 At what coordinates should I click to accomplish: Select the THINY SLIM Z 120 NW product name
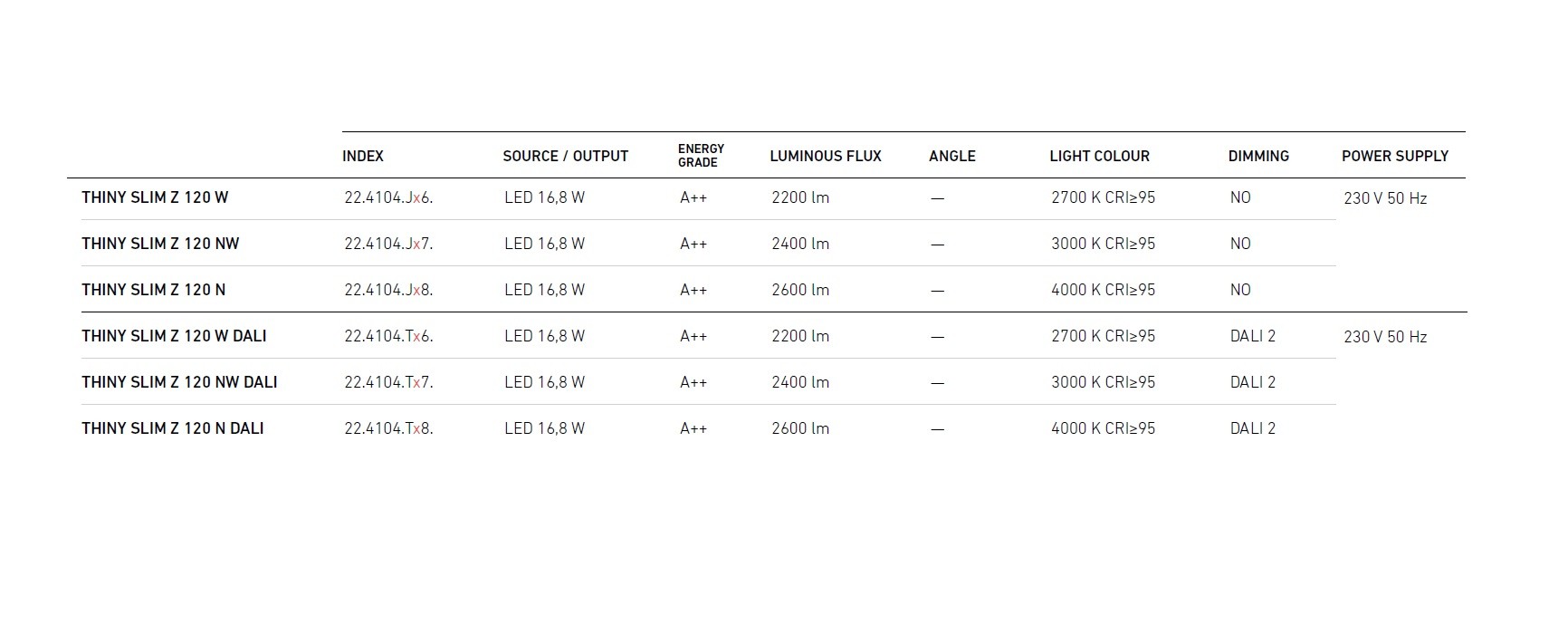[160, 244]
